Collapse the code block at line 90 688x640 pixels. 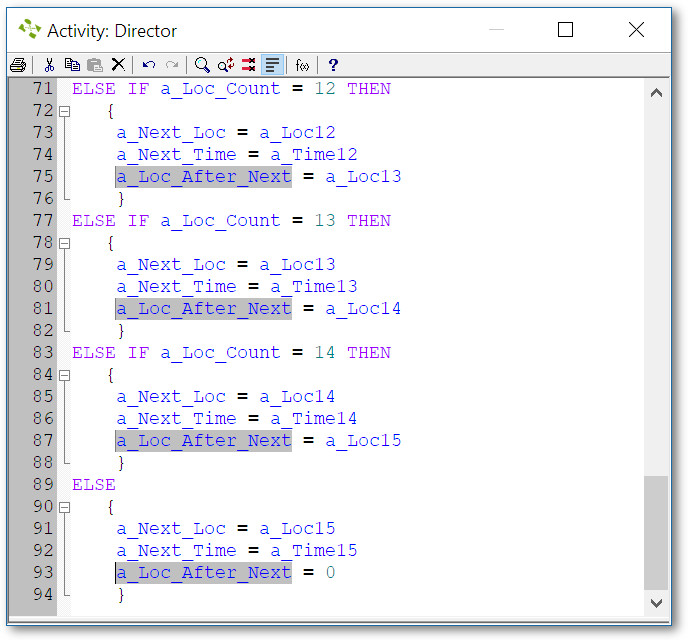64,508
